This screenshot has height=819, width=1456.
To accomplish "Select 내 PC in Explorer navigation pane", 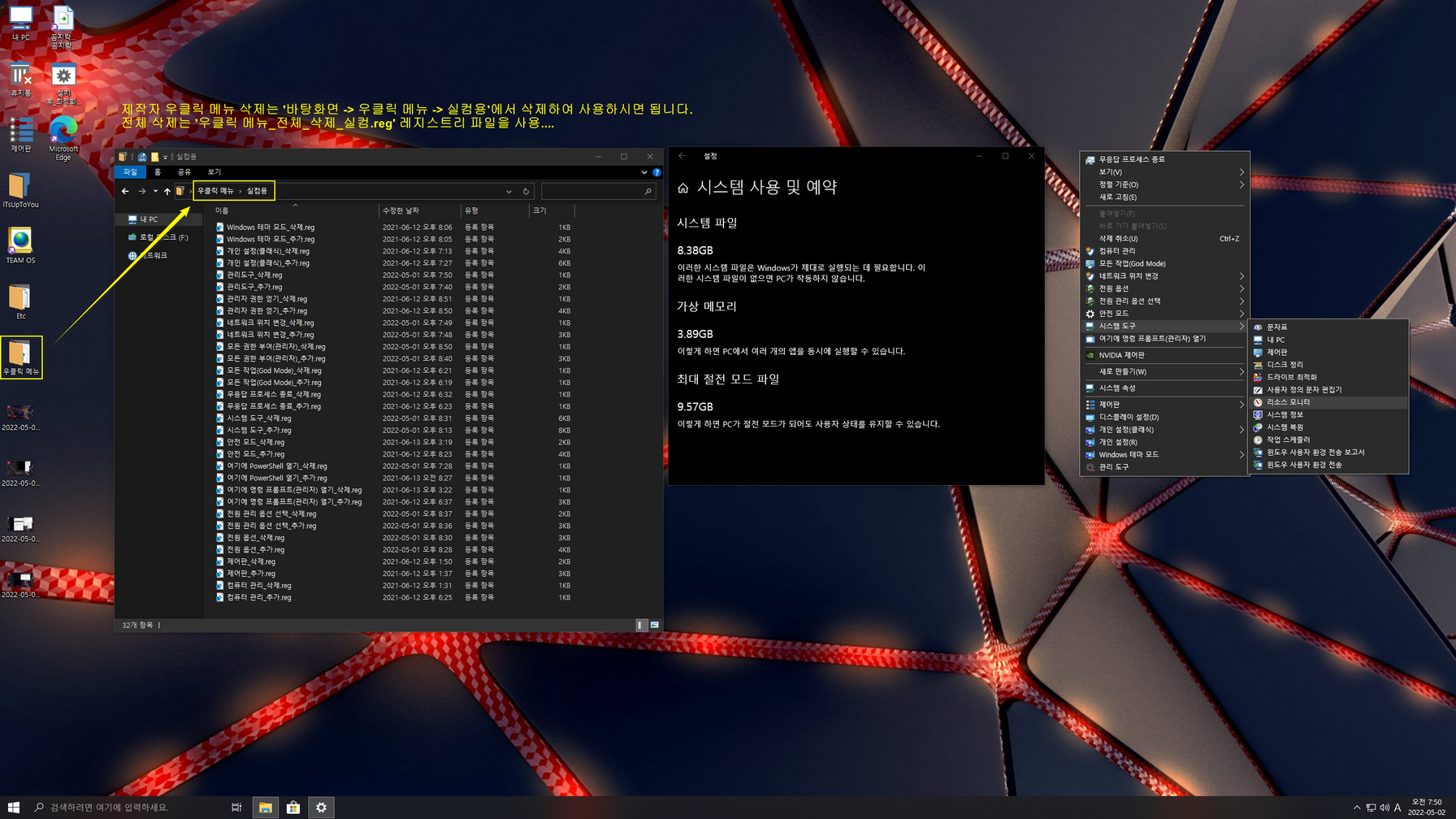I will (x=149, y=219).
